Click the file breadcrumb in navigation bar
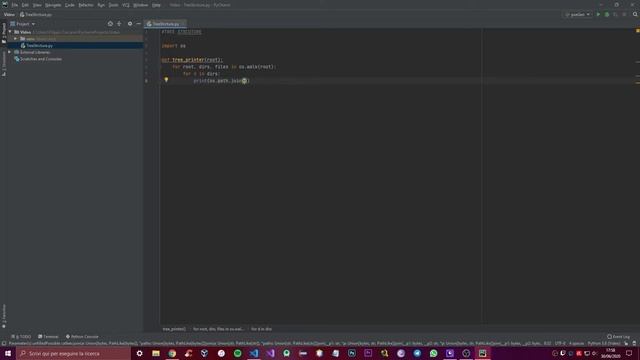This screenshot has height=360, width=640. [36, 14]
